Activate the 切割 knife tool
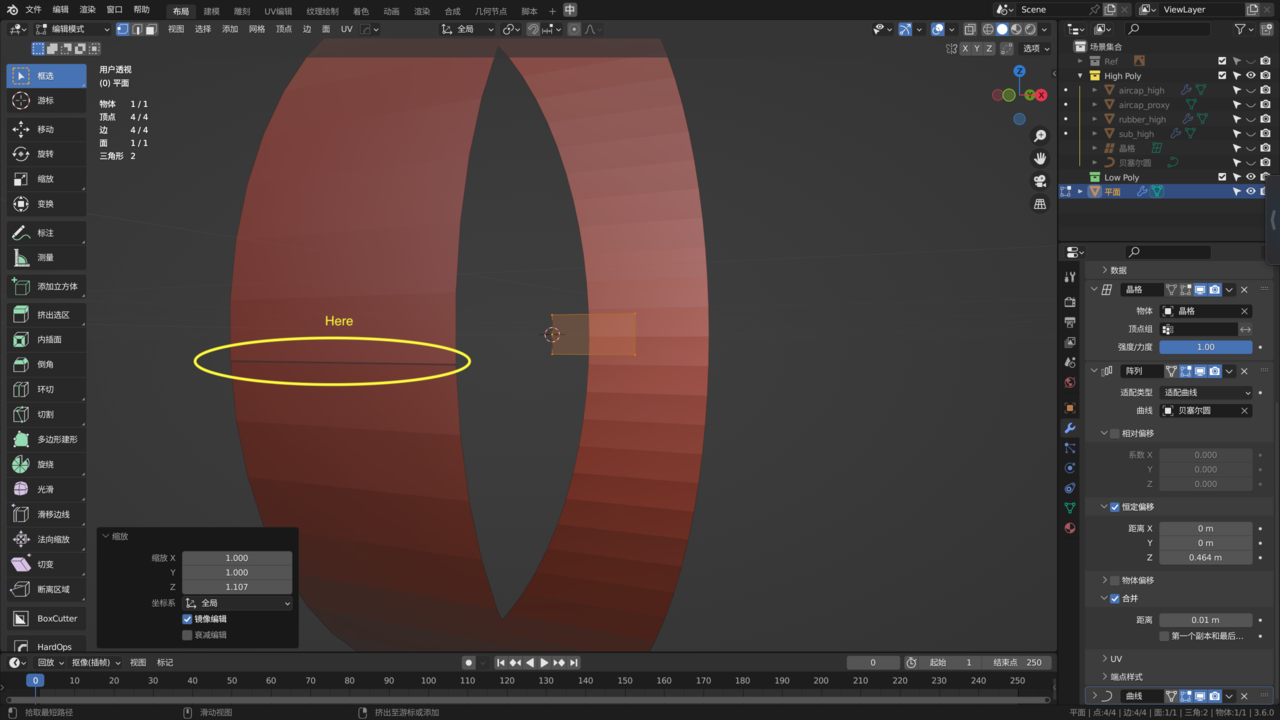This screenshot has width=1280, height=720. click(x=46, y=415)
